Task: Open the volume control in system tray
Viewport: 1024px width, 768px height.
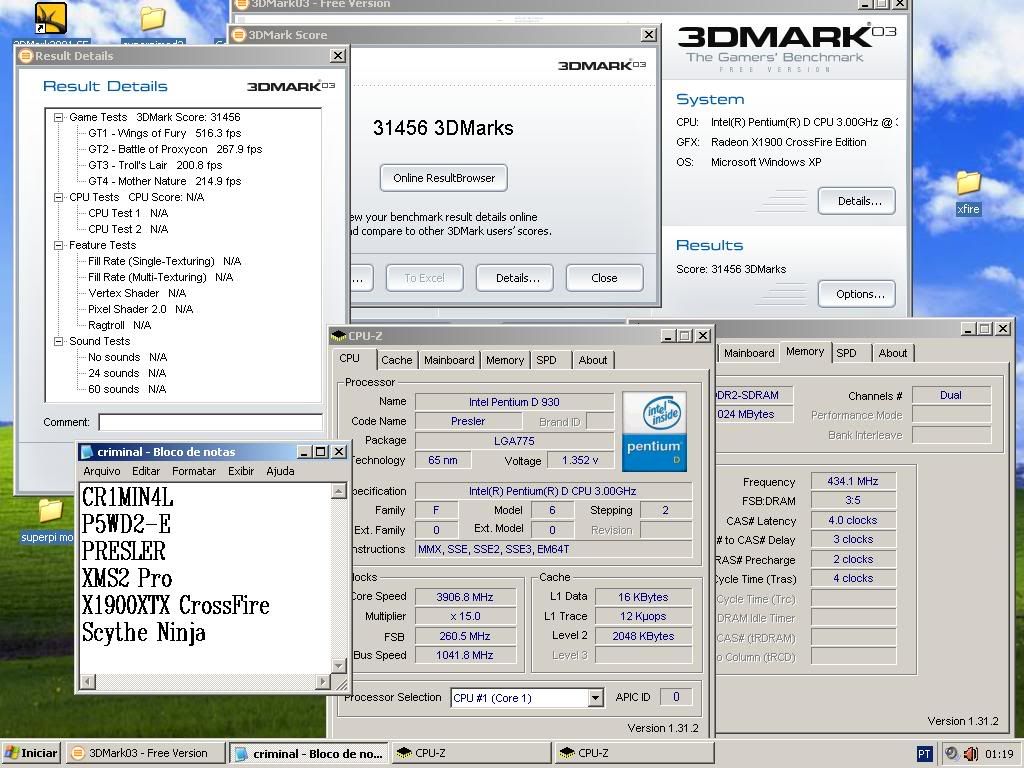Action: coord(970,754)
